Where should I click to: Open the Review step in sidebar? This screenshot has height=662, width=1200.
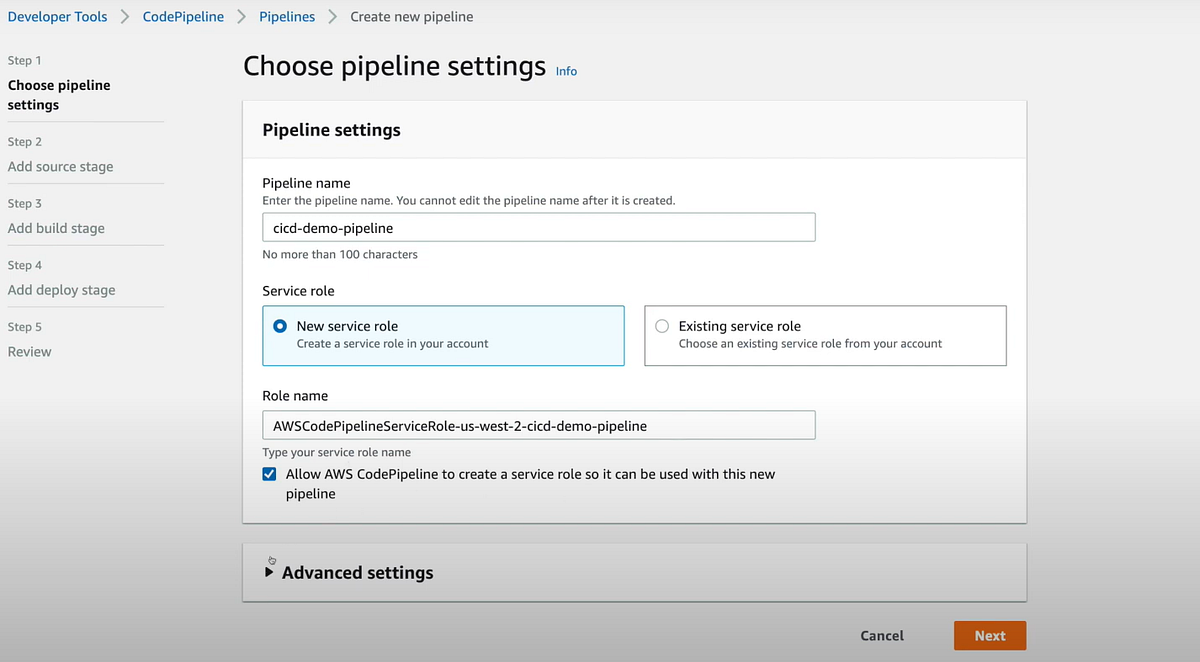coord(29,352)
